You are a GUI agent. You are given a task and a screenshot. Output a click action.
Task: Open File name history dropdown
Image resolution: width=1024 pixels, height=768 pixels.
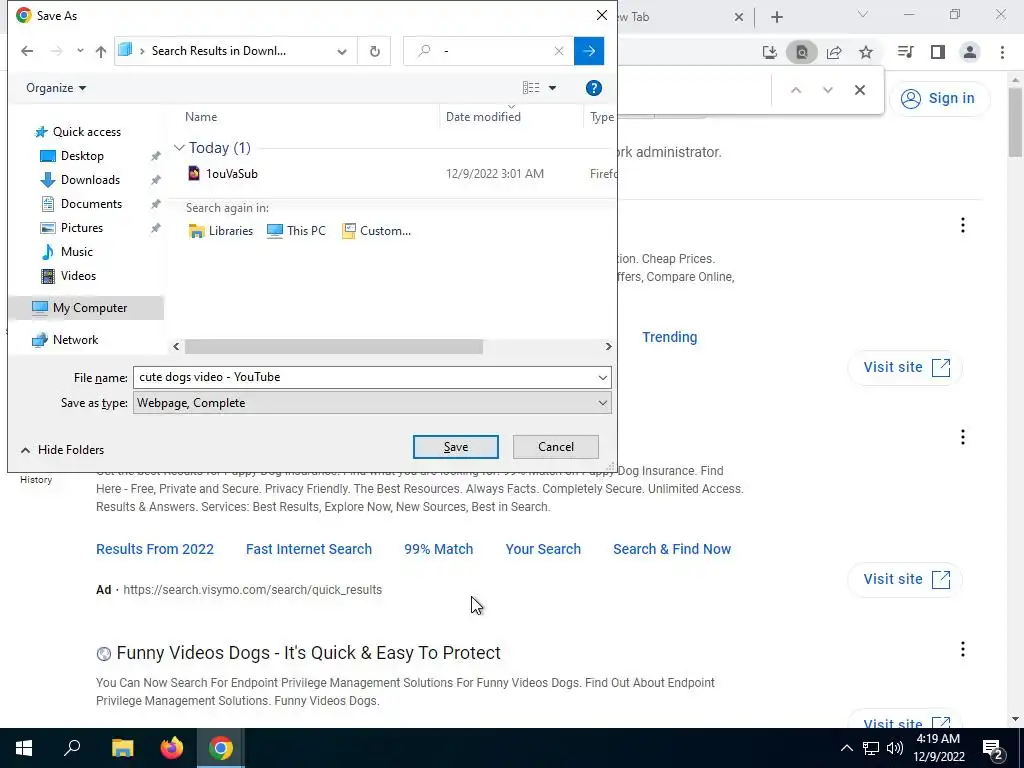(x=602, y=377)
